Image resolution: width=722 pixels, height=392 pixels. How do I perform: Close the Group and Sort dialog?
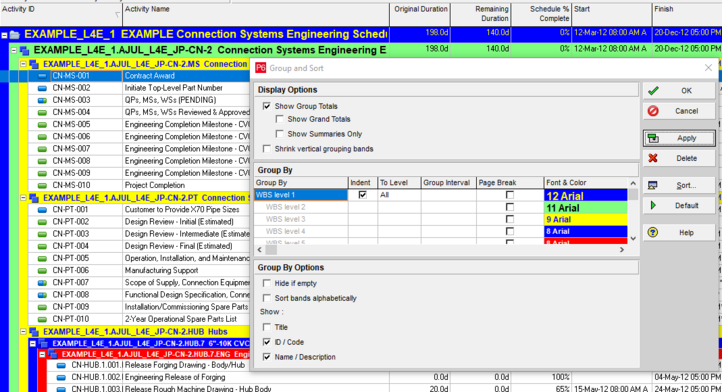[708, 68]
